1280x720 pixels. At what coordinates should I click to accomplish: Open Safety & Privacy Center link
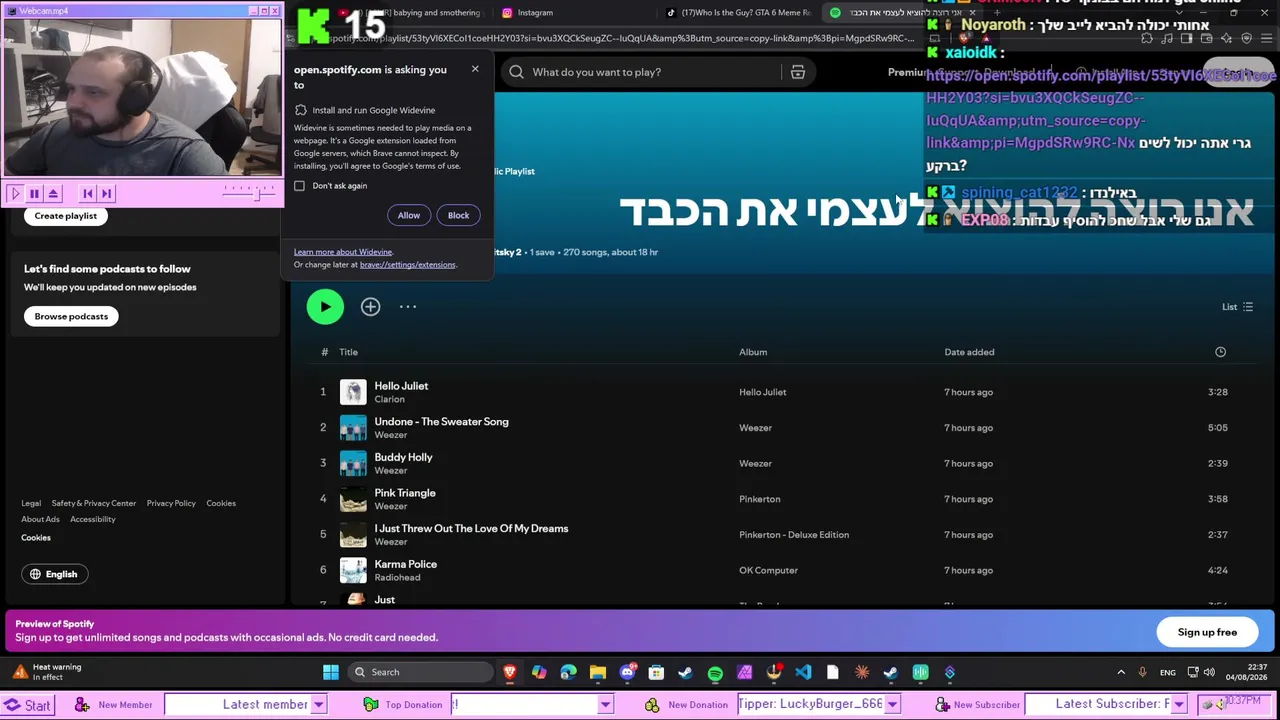coord(94,503)
